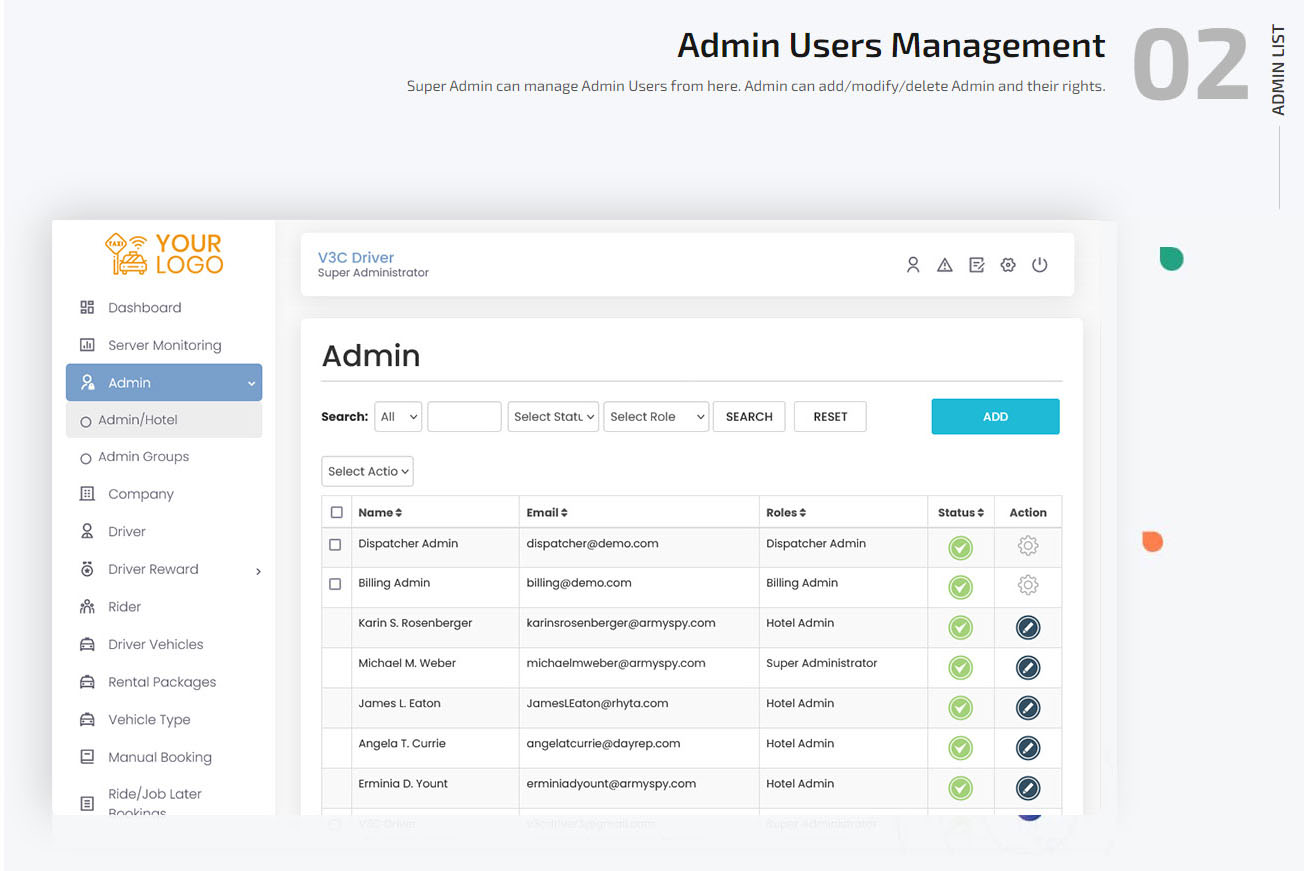
Task: Log out using the power icon
Action: pos(1040,264)
